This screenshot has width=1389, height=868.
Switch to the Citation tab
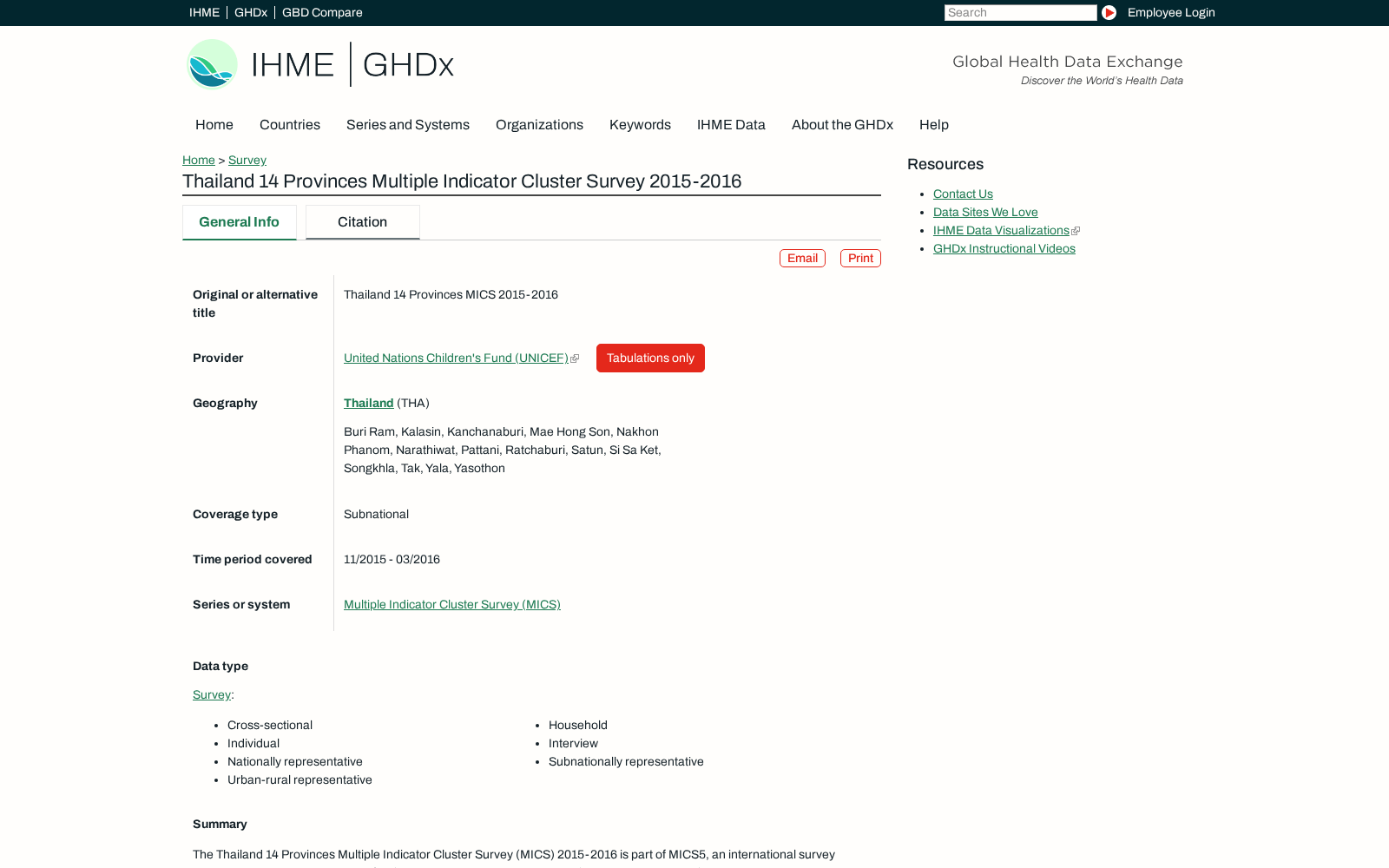point(363,222)
